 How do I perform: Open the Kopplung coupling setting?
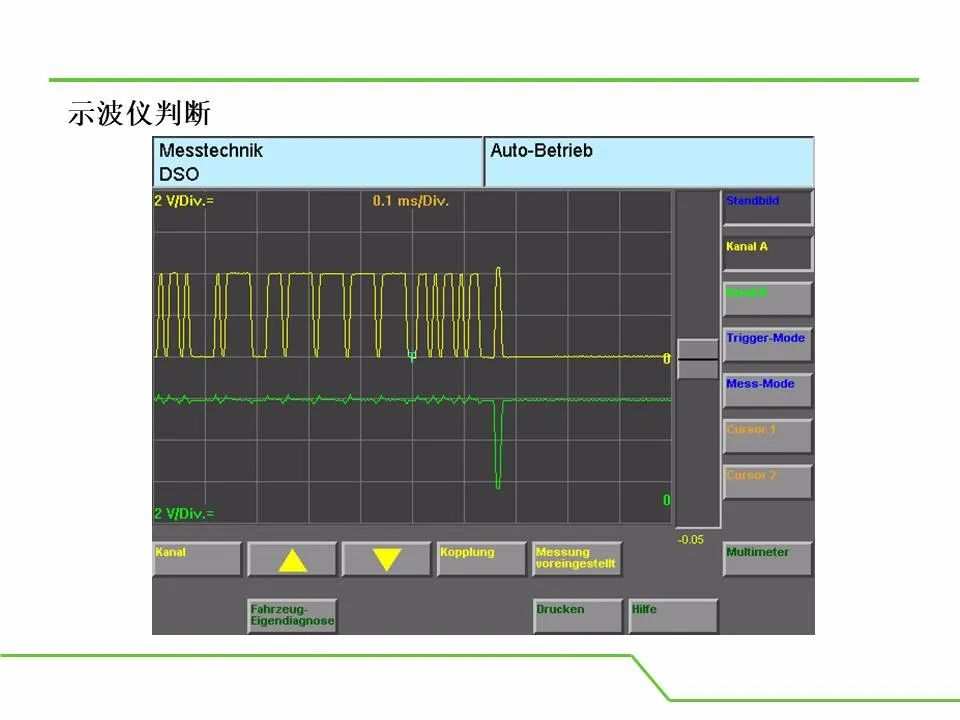[481, 559]
